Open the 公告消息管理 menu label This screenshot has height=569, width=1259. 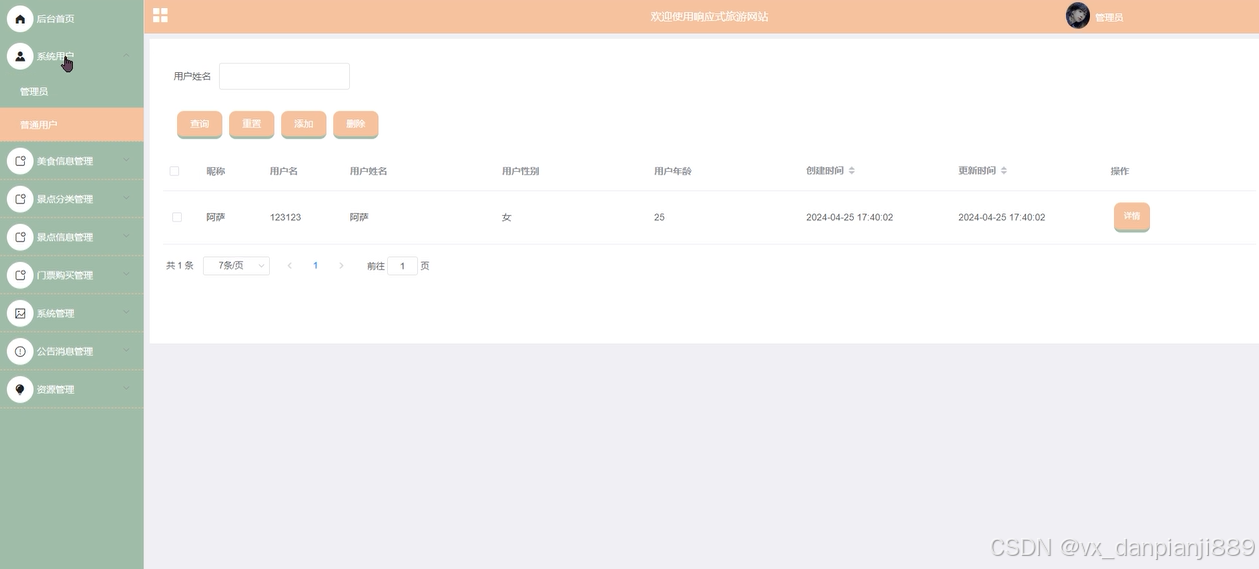[x=65, y=351]
